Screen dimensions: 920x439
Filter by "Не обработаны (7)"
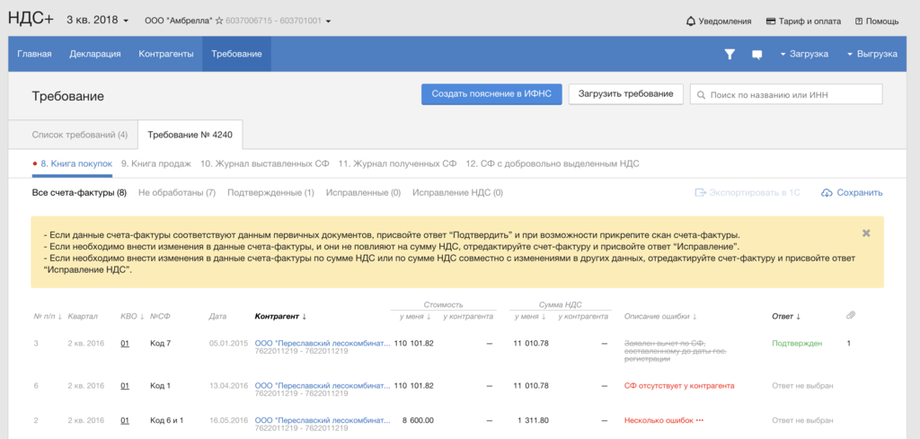tap(177, 193)
